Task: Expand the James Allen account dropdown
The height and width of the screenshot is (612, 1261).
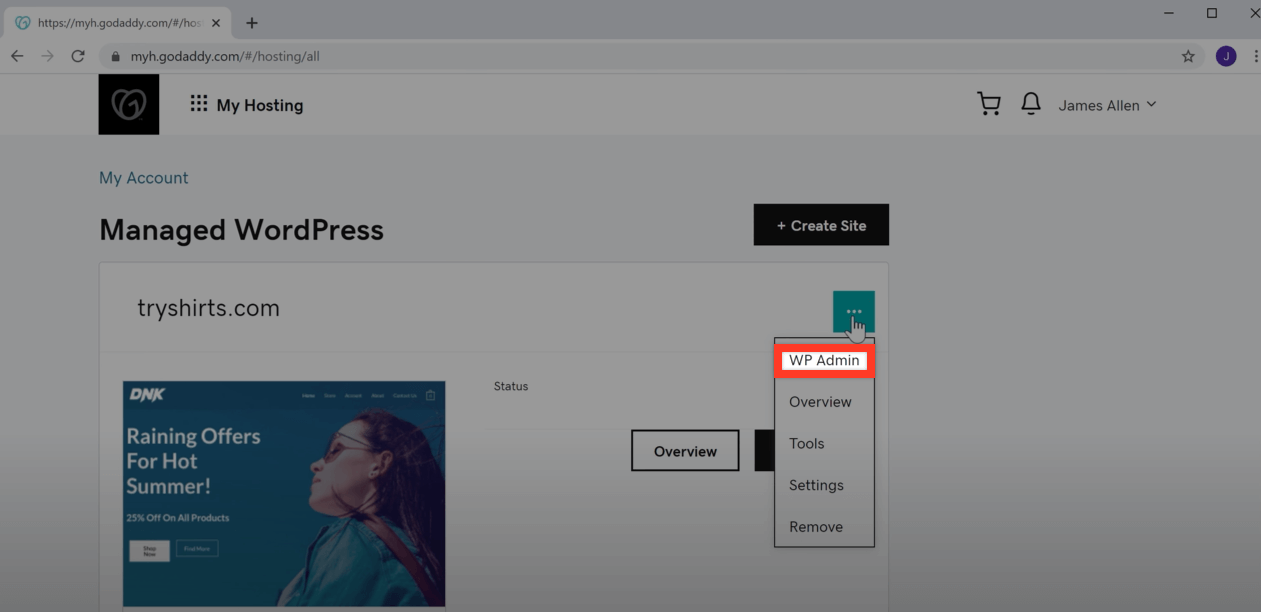Action: pos(1107,105)
